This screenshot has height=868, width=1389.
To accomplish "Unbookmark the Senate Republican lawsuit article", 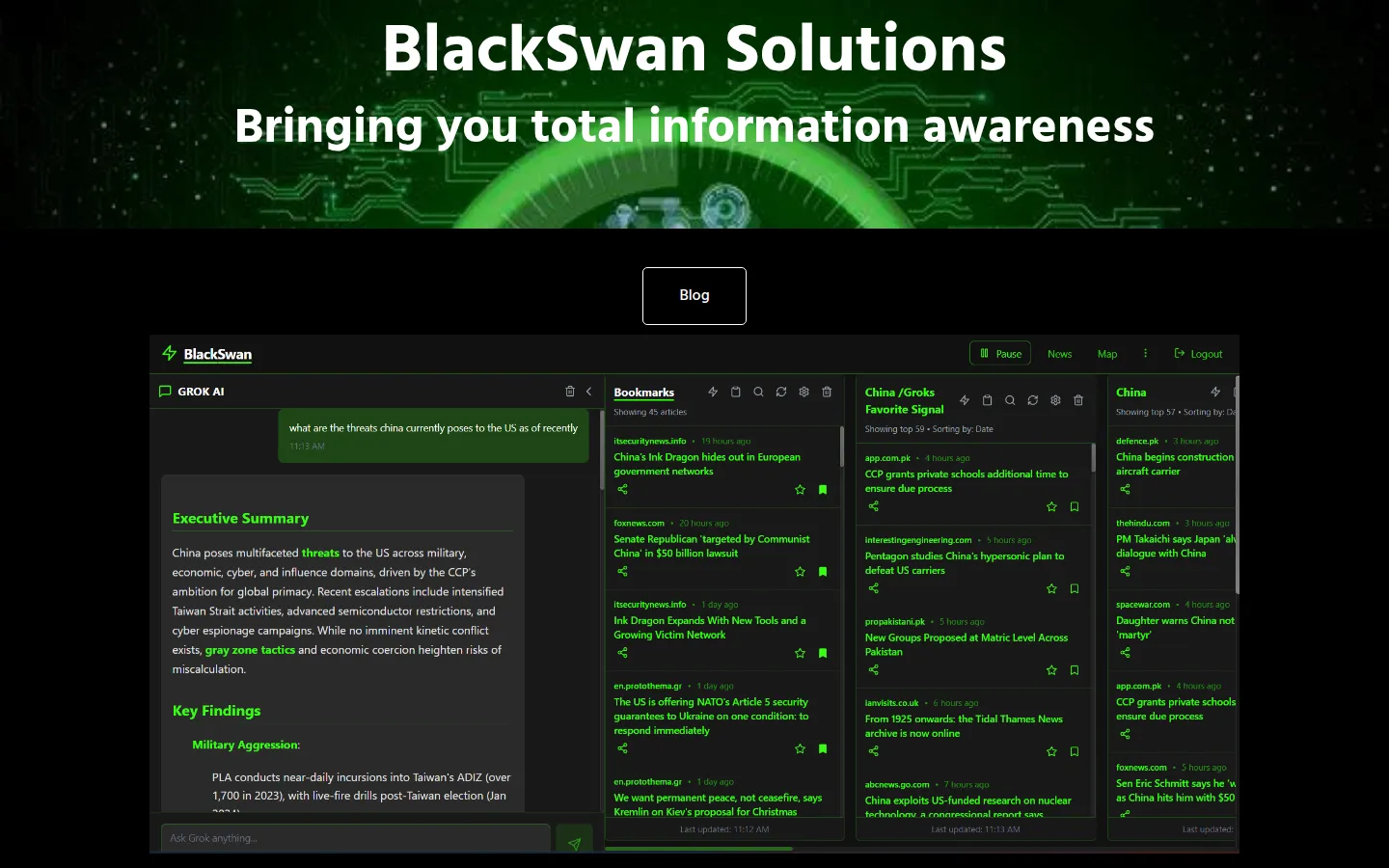I will point(823,572).
